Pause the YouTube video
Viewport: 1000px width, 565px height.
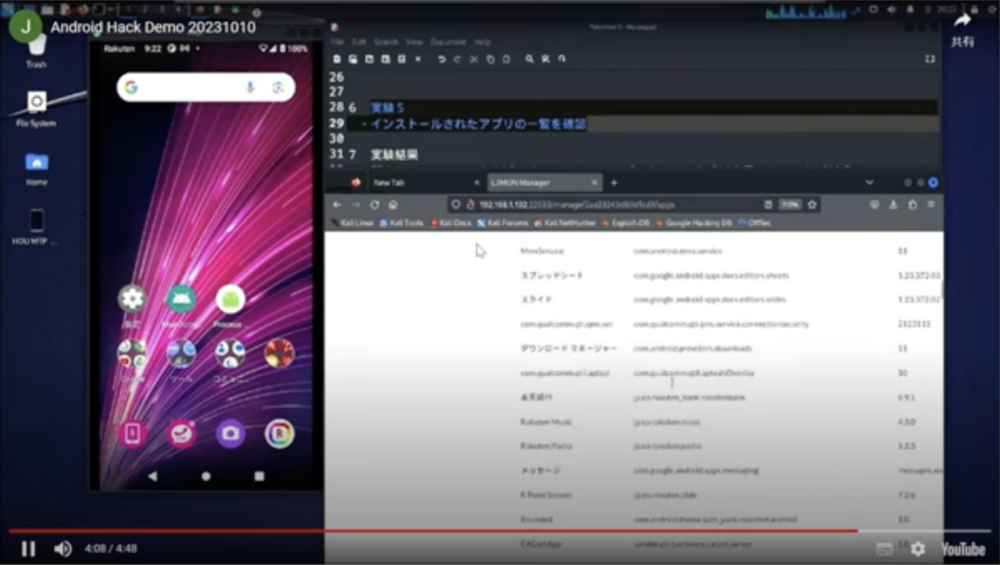click(x=28, y=548)
